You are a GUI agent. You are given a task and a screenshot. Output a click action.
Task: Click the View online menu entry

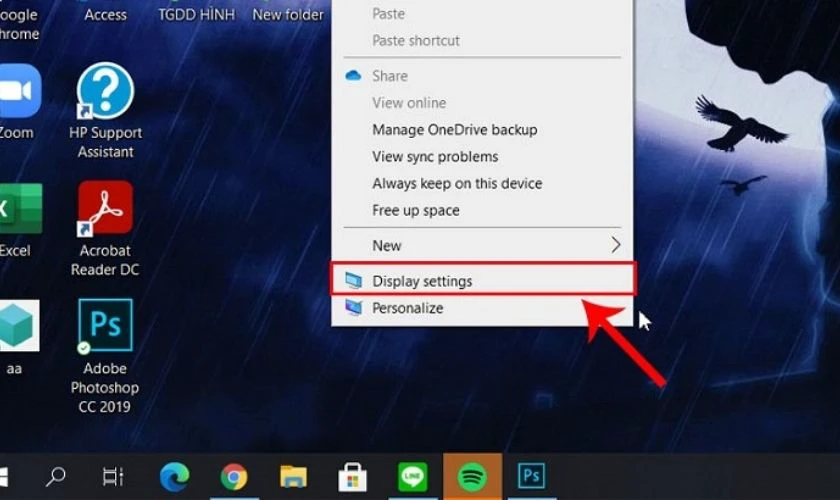483,103
